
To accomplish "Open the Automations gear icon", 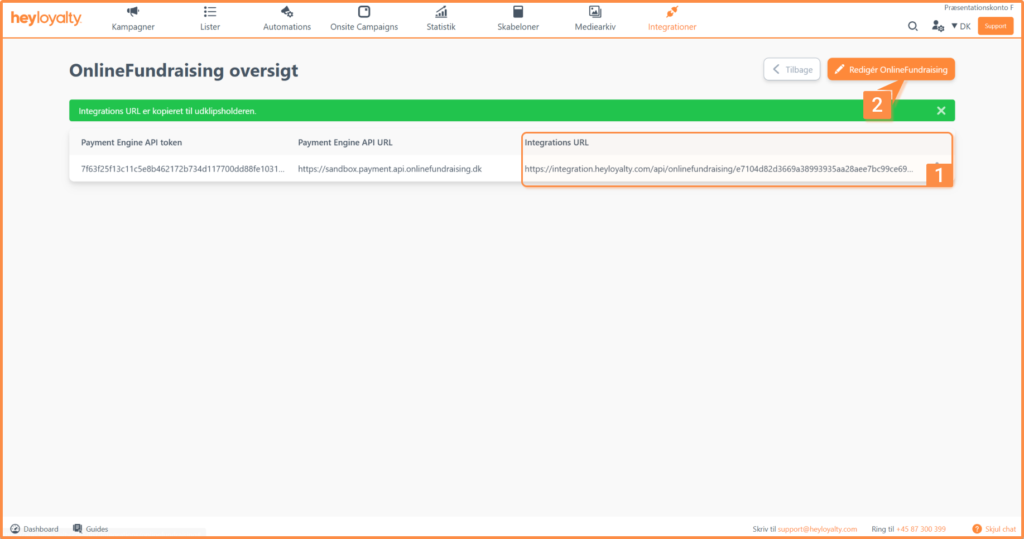I will pos(287,11).
